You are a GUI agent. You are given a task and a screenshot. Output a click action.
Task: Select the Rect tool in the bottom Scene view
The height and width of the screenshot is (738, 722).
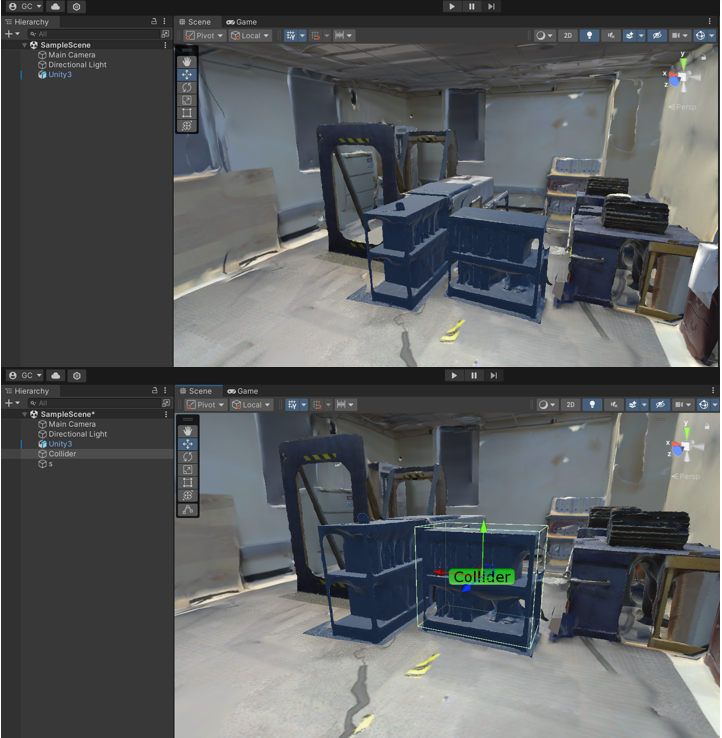[x=188, y=482]
